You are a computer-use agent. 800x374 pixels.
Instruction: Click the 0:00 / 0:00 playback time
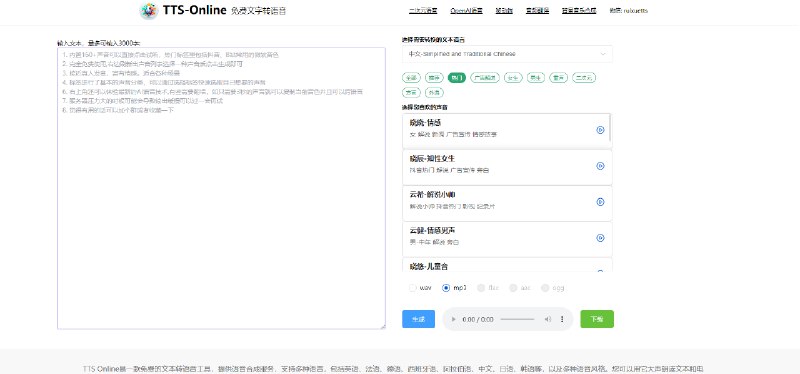coord(478,319)
